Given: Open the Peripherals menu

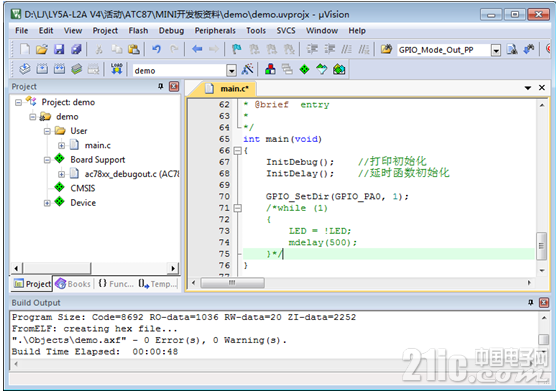Looking at the screenshot, I should coord(215,30).
